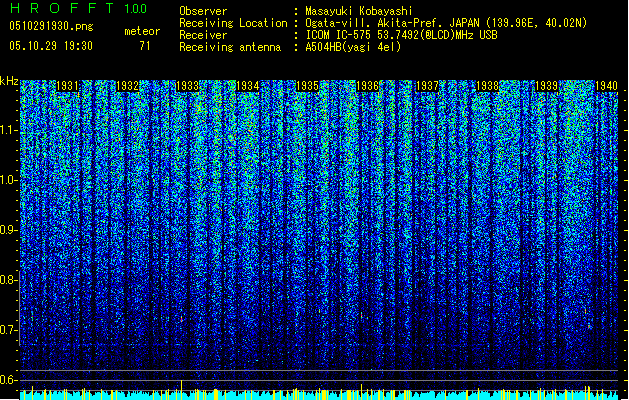
Task: Select the 1938 time marker
Action: point(487,86)
